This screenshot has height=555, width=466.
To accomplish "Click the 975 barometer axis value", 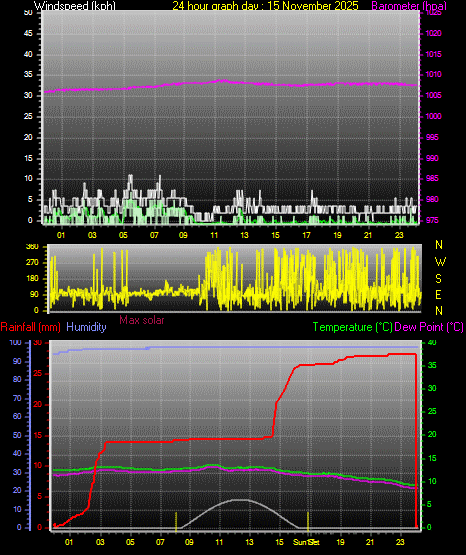I will (x=432, y=220).
